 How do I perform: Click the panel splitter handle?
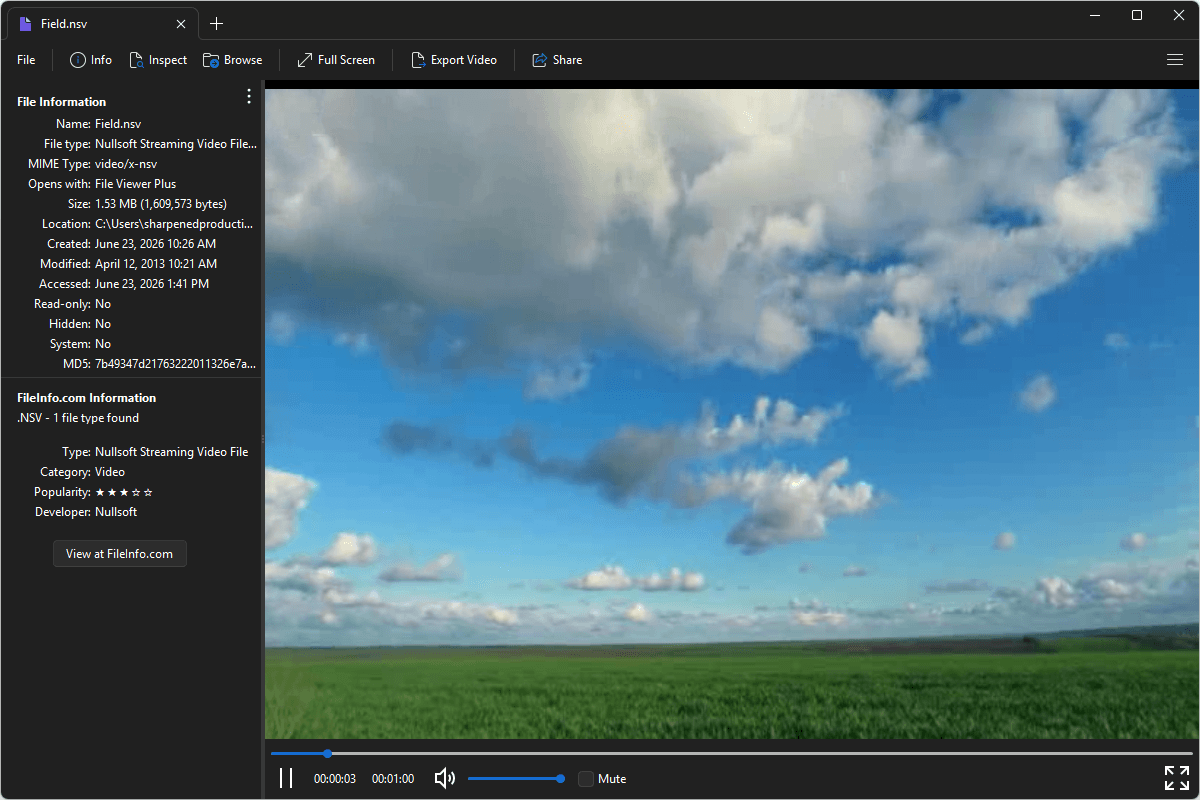click(x=263, y=439)
